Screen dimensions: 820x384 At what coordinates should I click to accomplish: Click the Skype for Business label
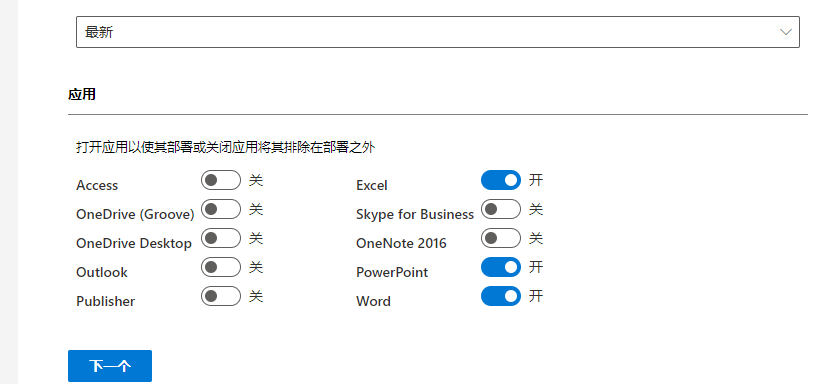pyautogui.click(x=415, y=214)
